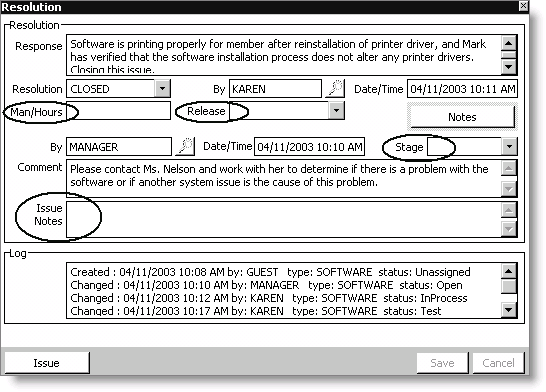This screenshot has height=392, width=546.
Task: Open the Notes button
Action: (x=462, y=117)
